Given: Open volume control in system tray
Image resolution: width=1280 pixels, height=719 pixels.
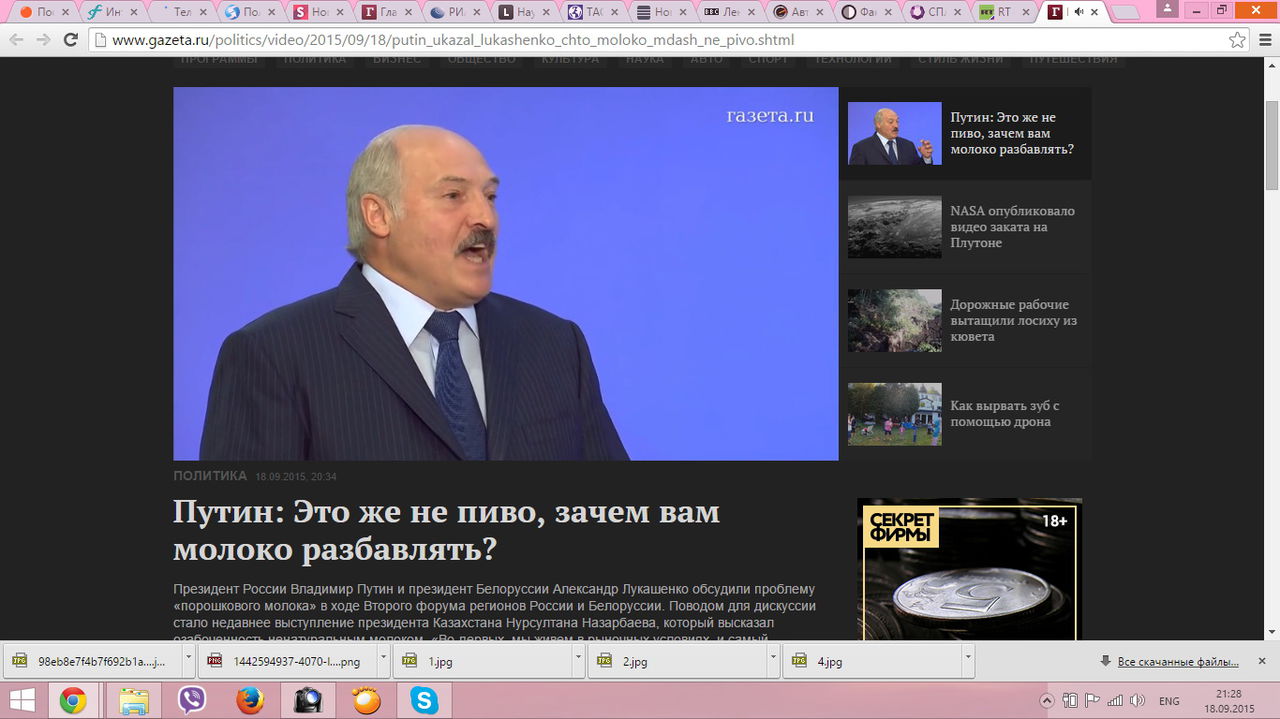Looking at the screenshot, I should 1137,701.
